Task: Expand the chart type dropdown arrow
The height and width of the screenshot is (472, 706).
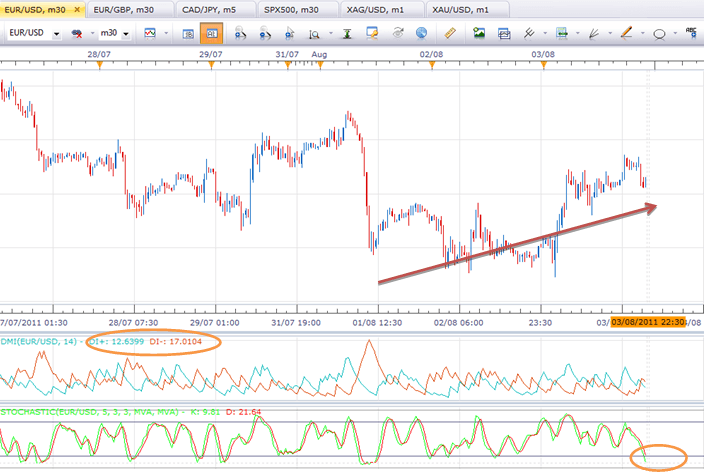Action: (x=164, y=33)
